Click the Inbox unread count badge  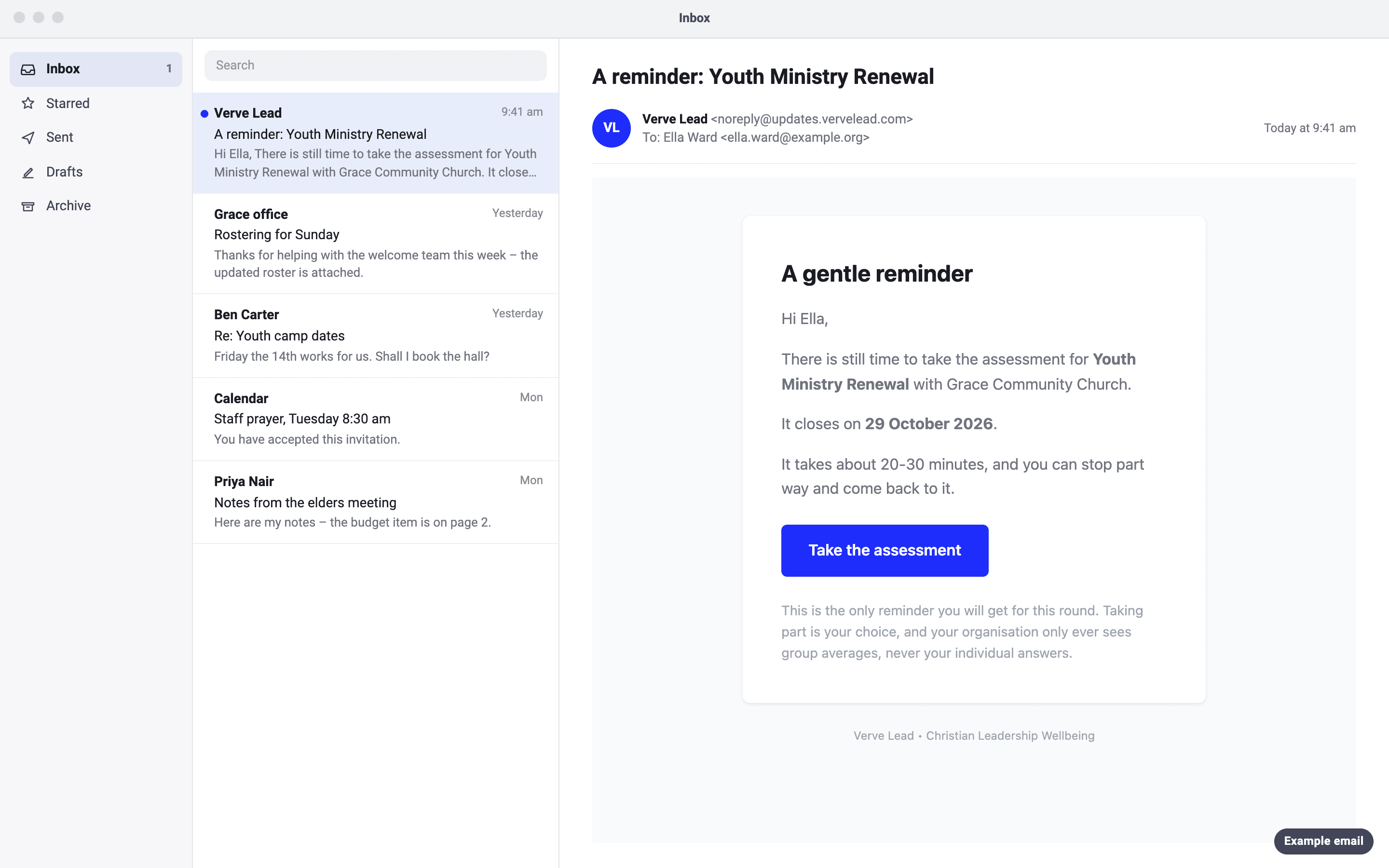coord(169,69)
